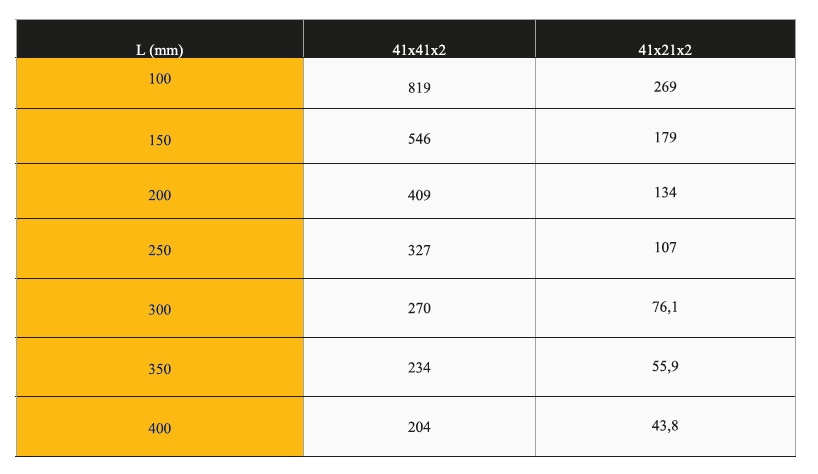This screenshot has height=474, width=818.
Task: Select the cell with value 409
Action: point(419,191)
